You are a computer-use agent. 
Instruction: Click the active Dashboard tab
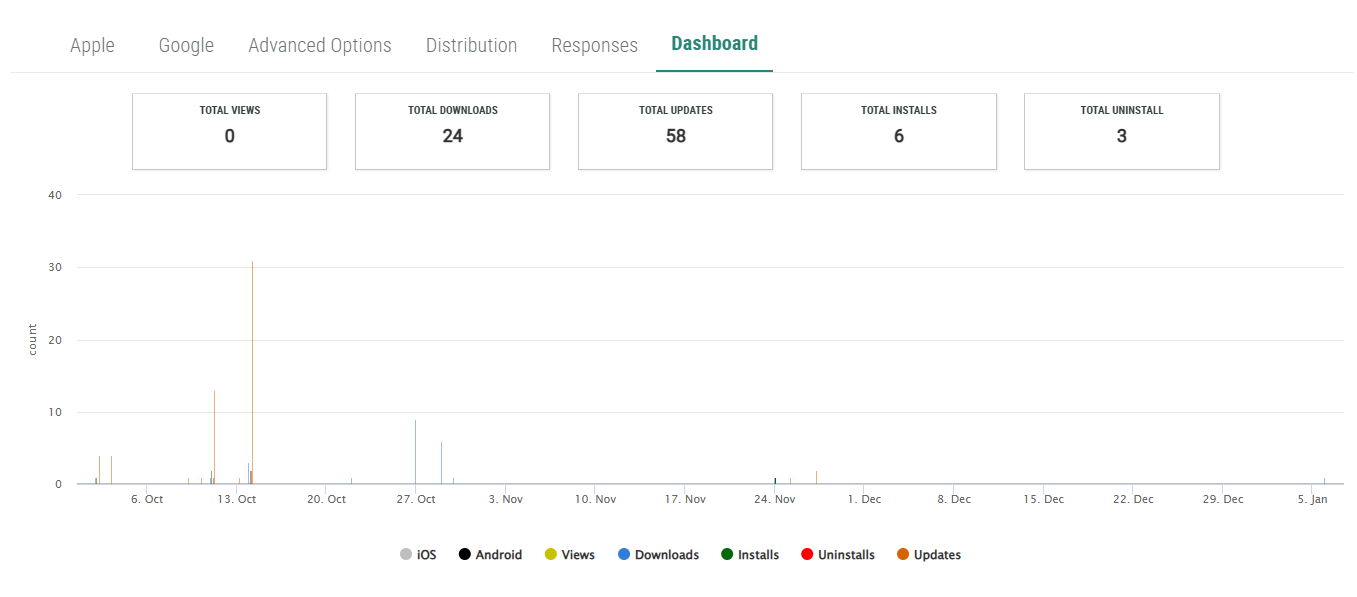click(714, 44)
